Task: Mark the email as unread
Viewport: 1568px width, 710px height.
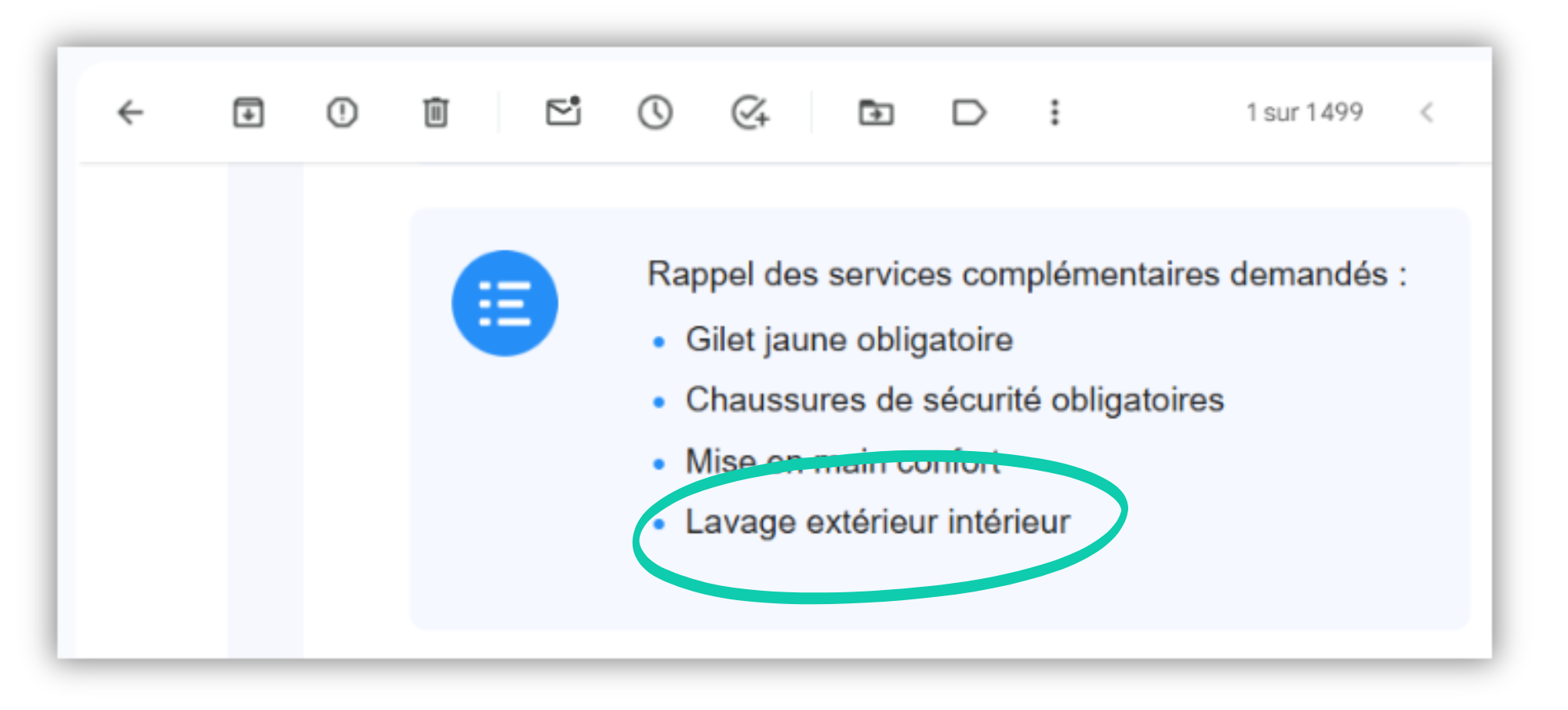Action: [x=564, y=111]
